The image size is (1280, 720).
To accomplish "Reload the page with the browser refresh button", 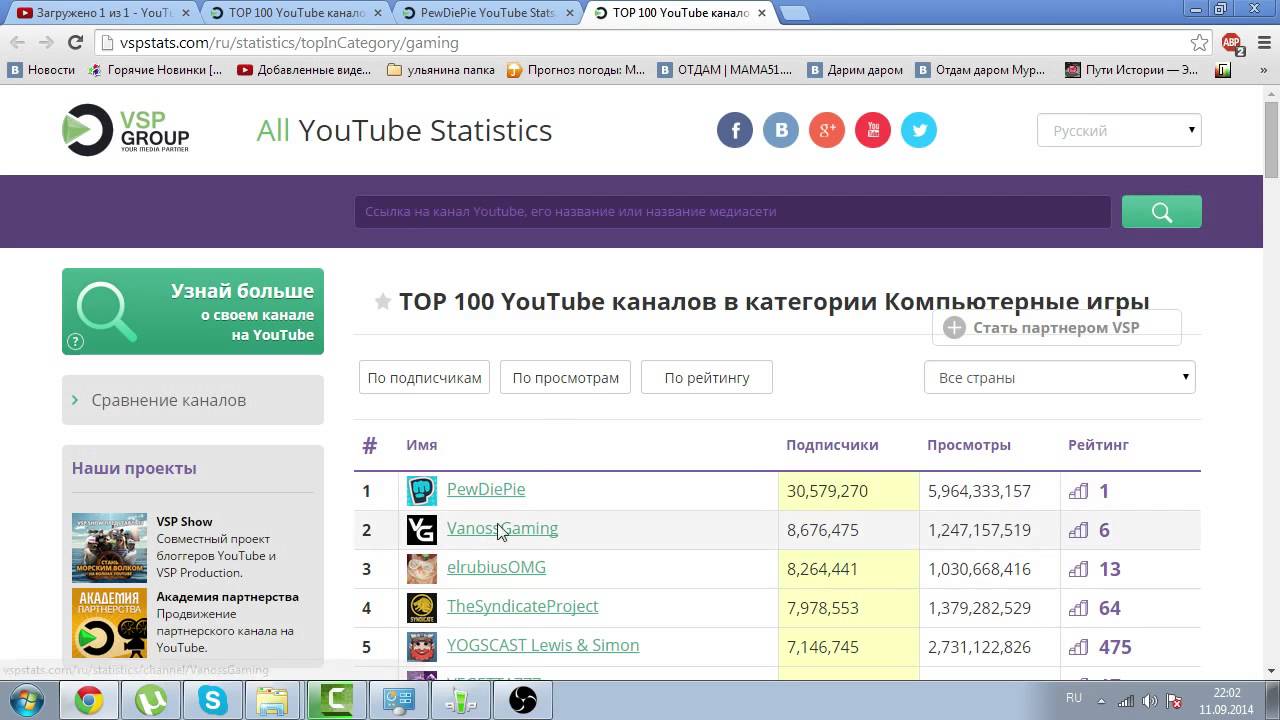I will pos(75,43).
